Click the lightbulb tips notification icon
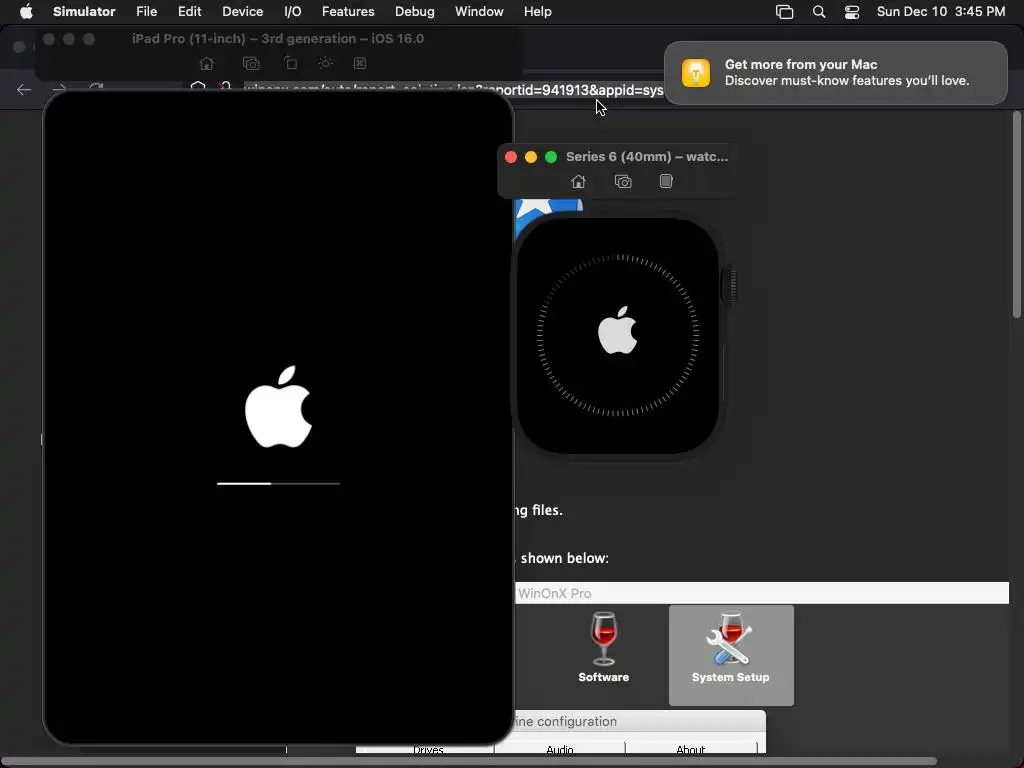This screenshot has width=1024, height=768. coord(696,72)
